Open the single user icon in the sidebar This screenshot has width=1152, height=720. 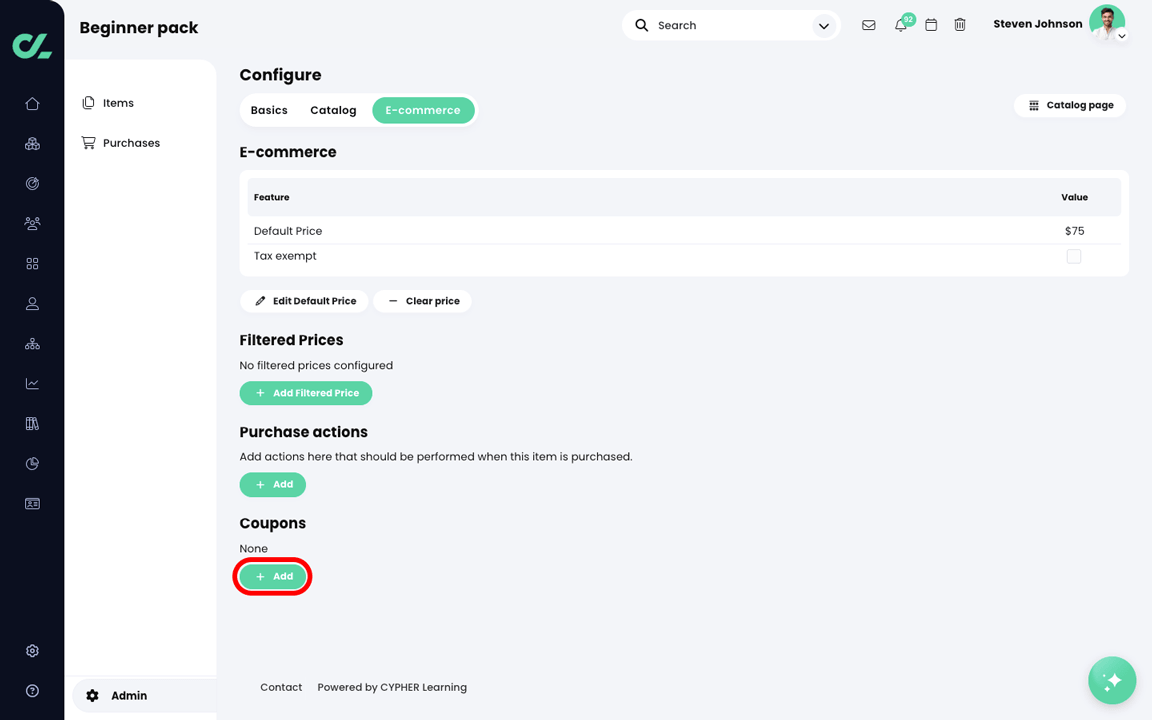coord(32,303)
